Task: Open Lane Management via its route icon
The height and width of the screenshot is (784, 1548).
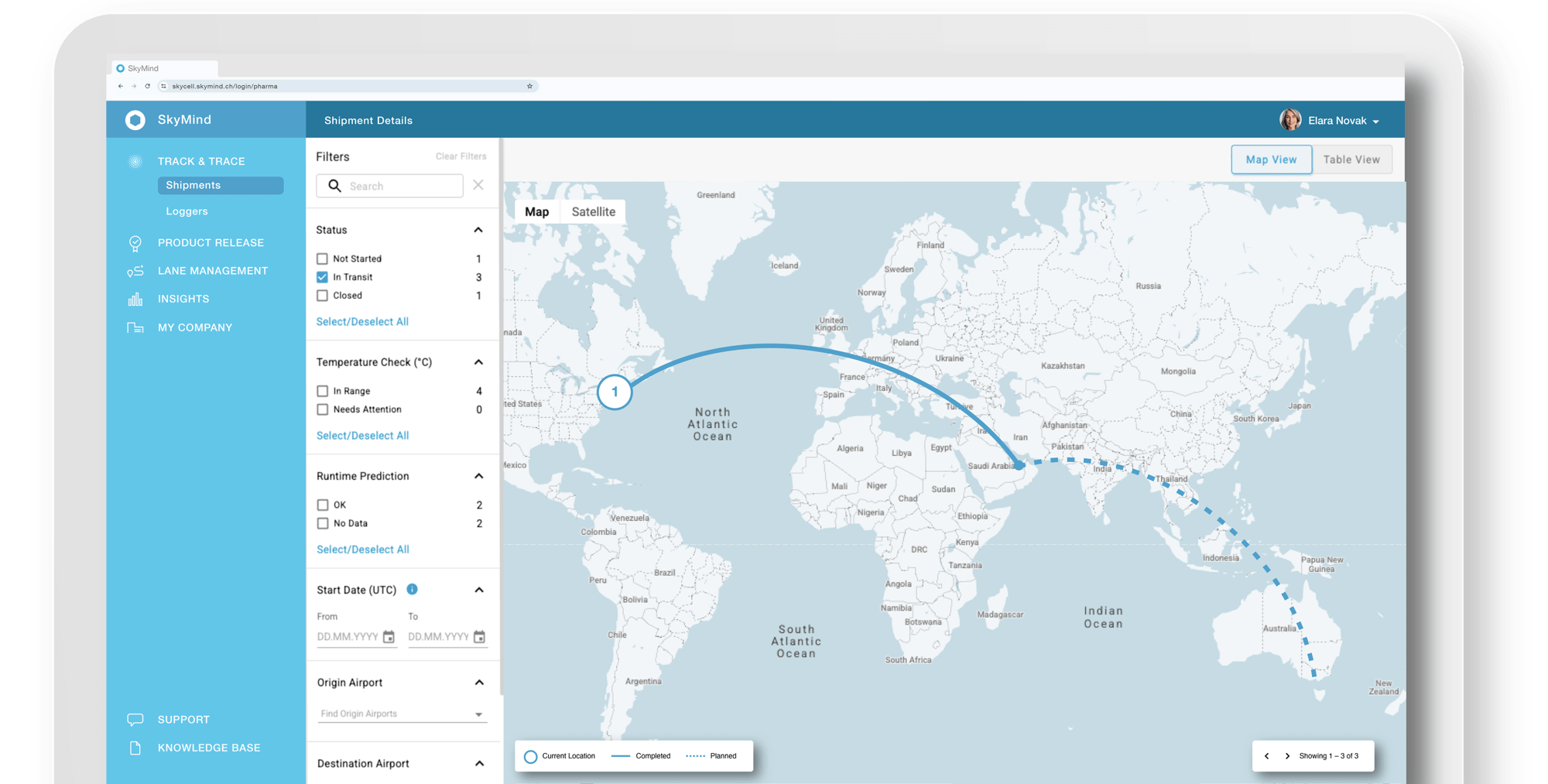Action: pos(135,271)
